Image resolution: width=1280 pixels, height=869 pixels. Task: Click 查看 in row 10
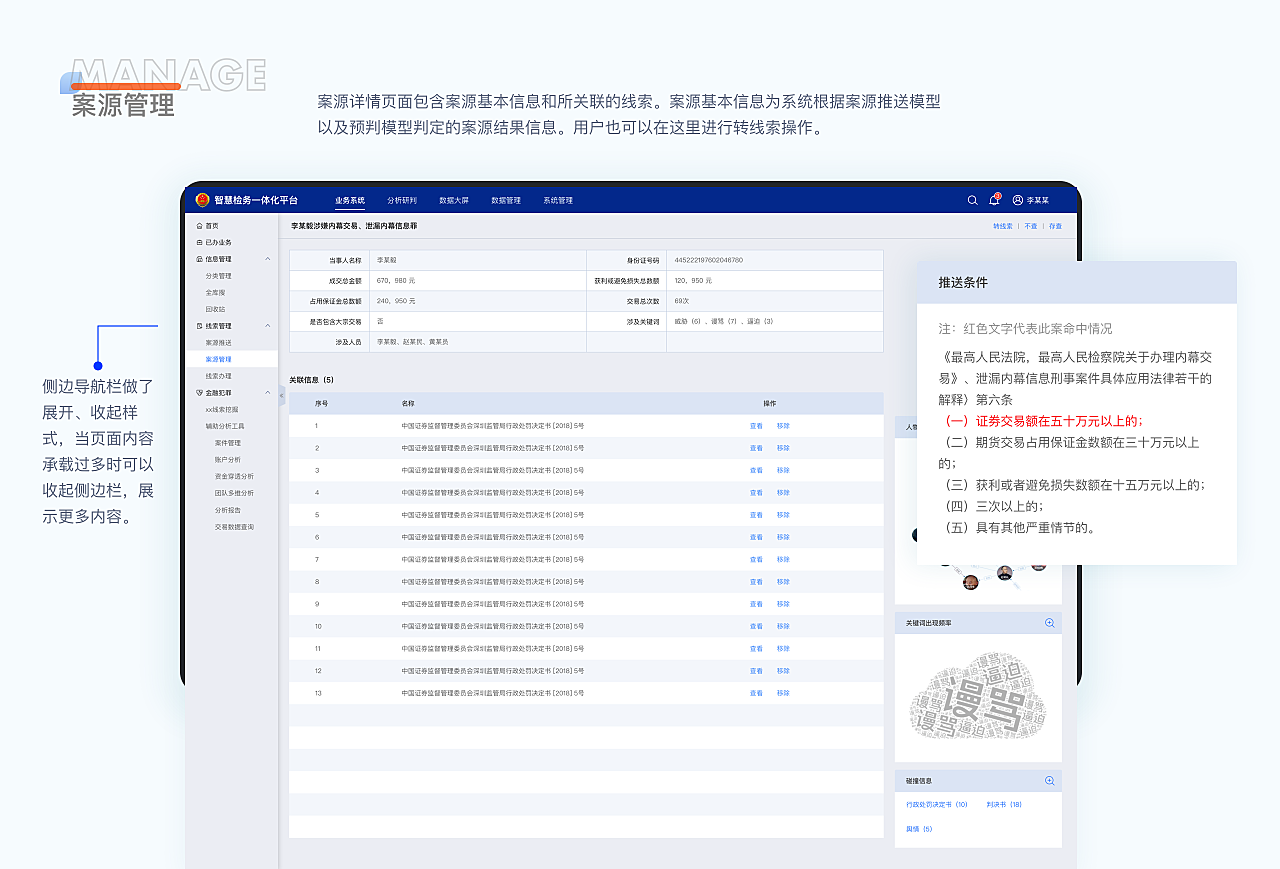coord(756,626)
